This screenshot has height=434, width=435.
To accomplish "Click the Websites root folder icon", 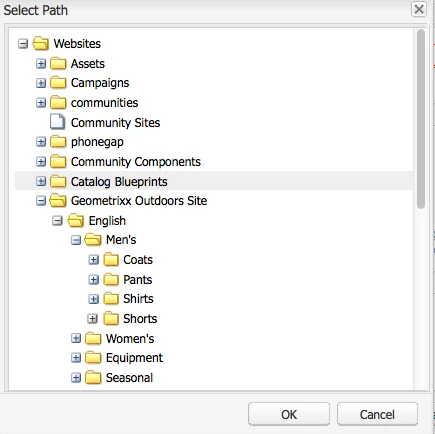I will pyautogui.click(x=41, y=43).
